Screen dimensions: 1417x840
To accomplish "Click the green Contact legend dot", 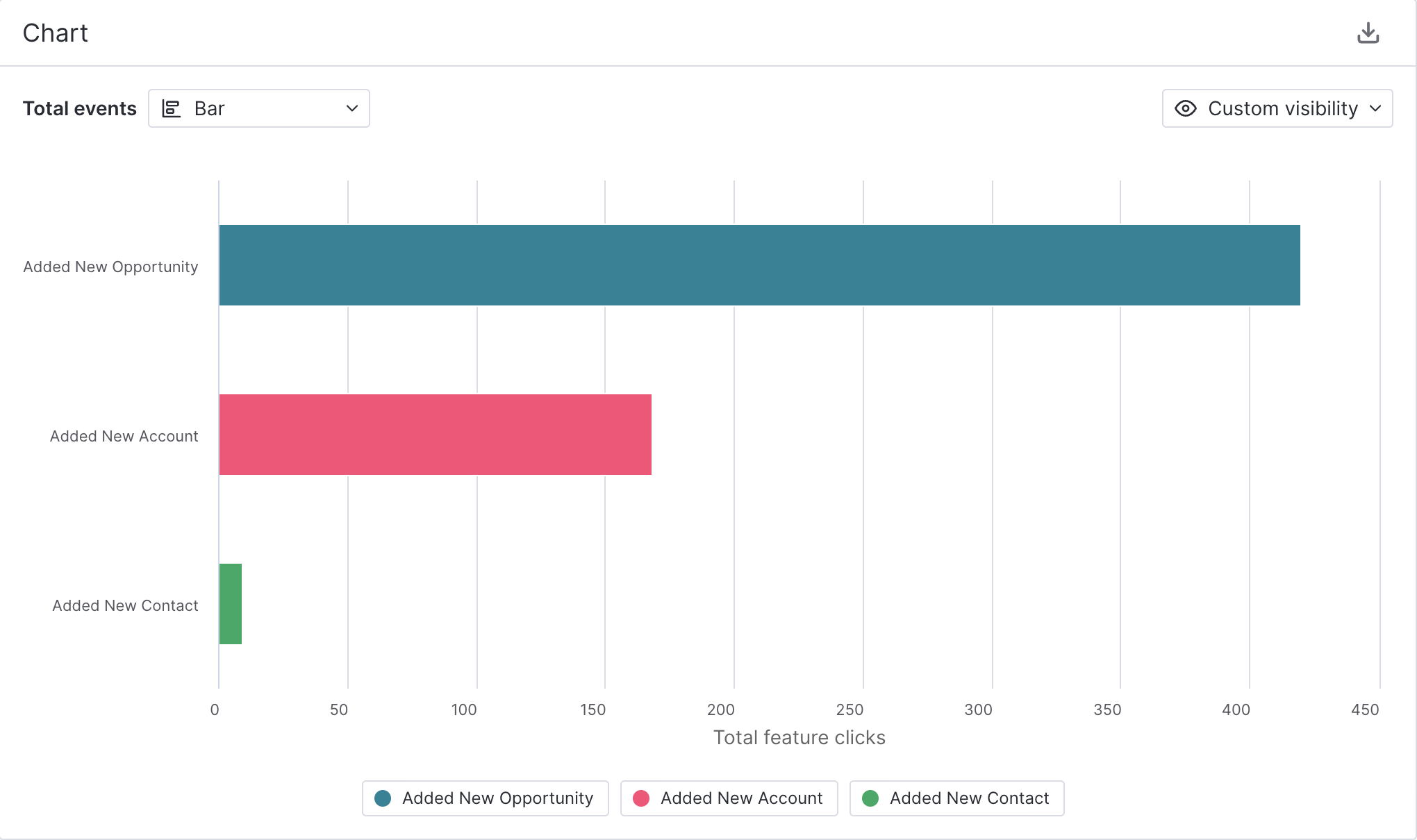I will (870, 798).
